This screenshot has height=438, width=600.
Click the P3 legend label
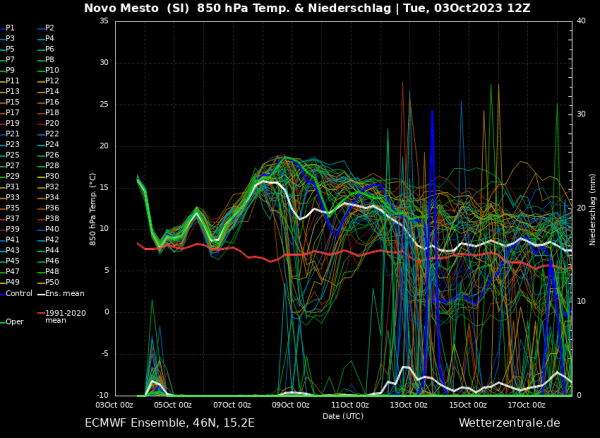point(10,39)
